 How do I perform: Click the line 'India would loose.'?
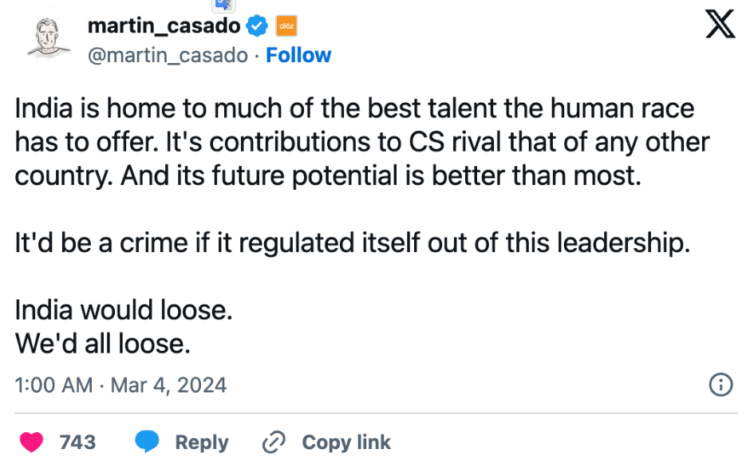coord(124,311)
